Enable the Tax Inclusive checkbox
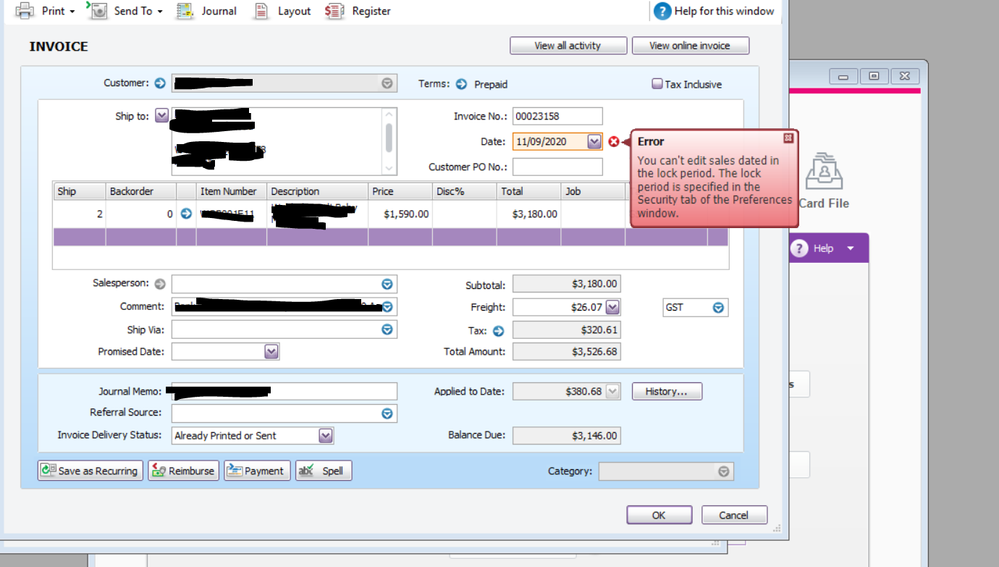This screenshot has height=567, width=999. click(657, 84)
